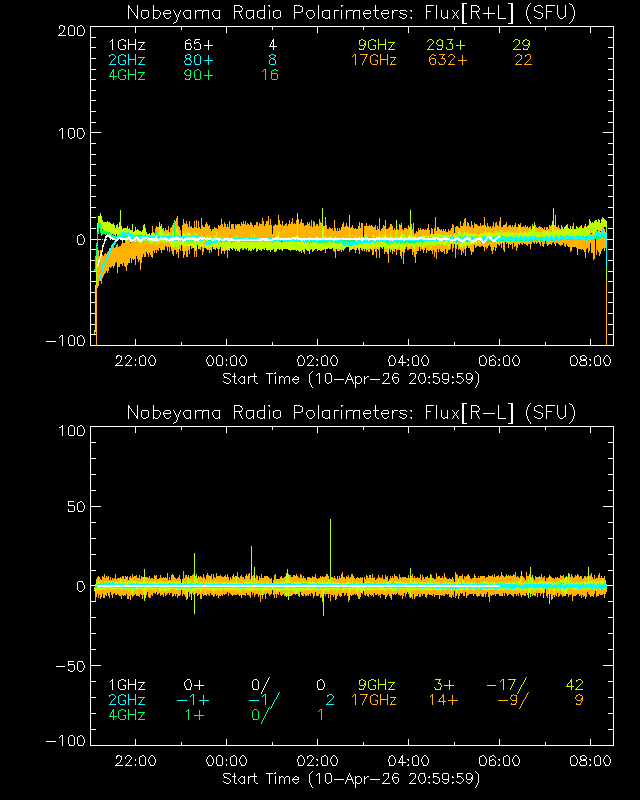Viewport: 640px width, 800px height.
Task: Click the orange 17GHz label in top plot
Action: 373,60
